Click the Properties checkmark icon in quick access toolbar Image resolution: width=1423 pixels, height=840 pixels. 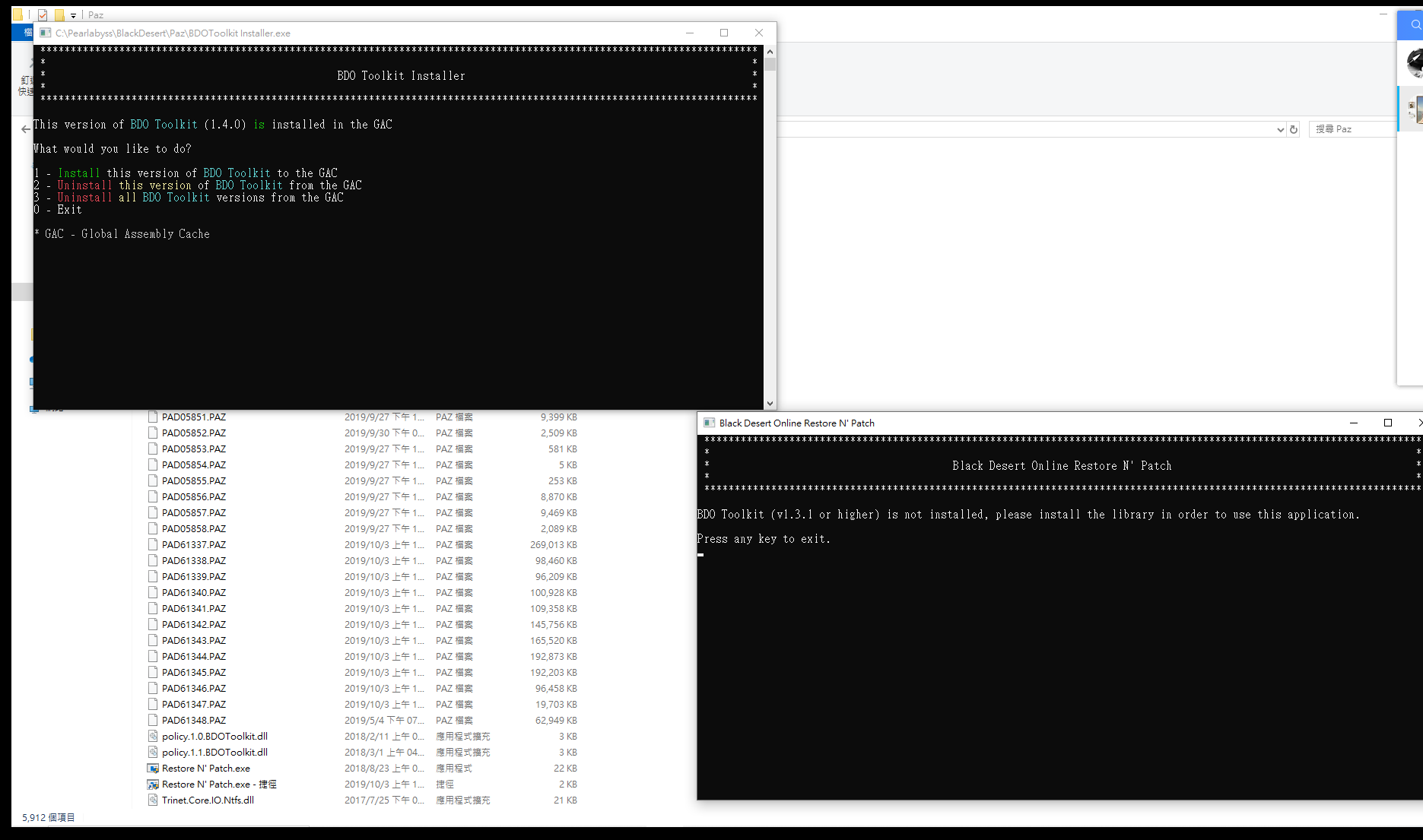pyautogui.click(x=43, y=14)
